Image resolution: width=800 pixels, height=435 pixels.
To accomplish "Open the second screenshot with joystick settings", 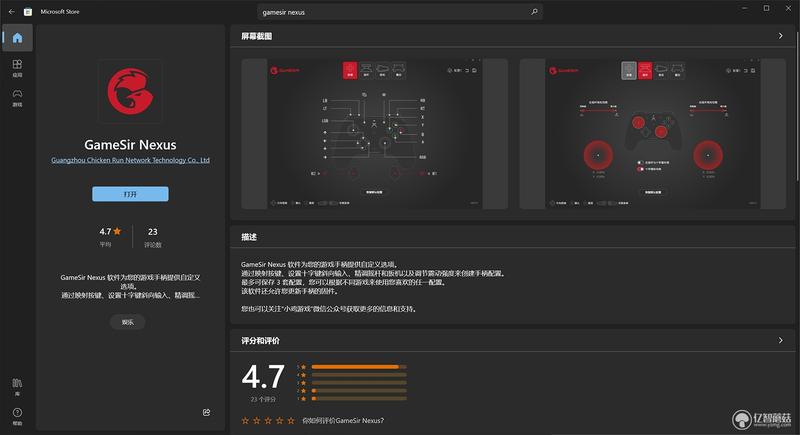I will [653, 134].
